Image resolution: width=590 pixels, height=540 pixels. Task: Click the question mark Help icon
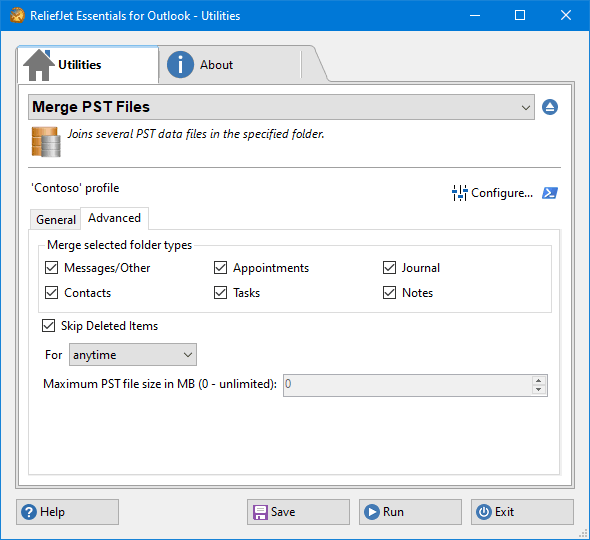point(29,512)
